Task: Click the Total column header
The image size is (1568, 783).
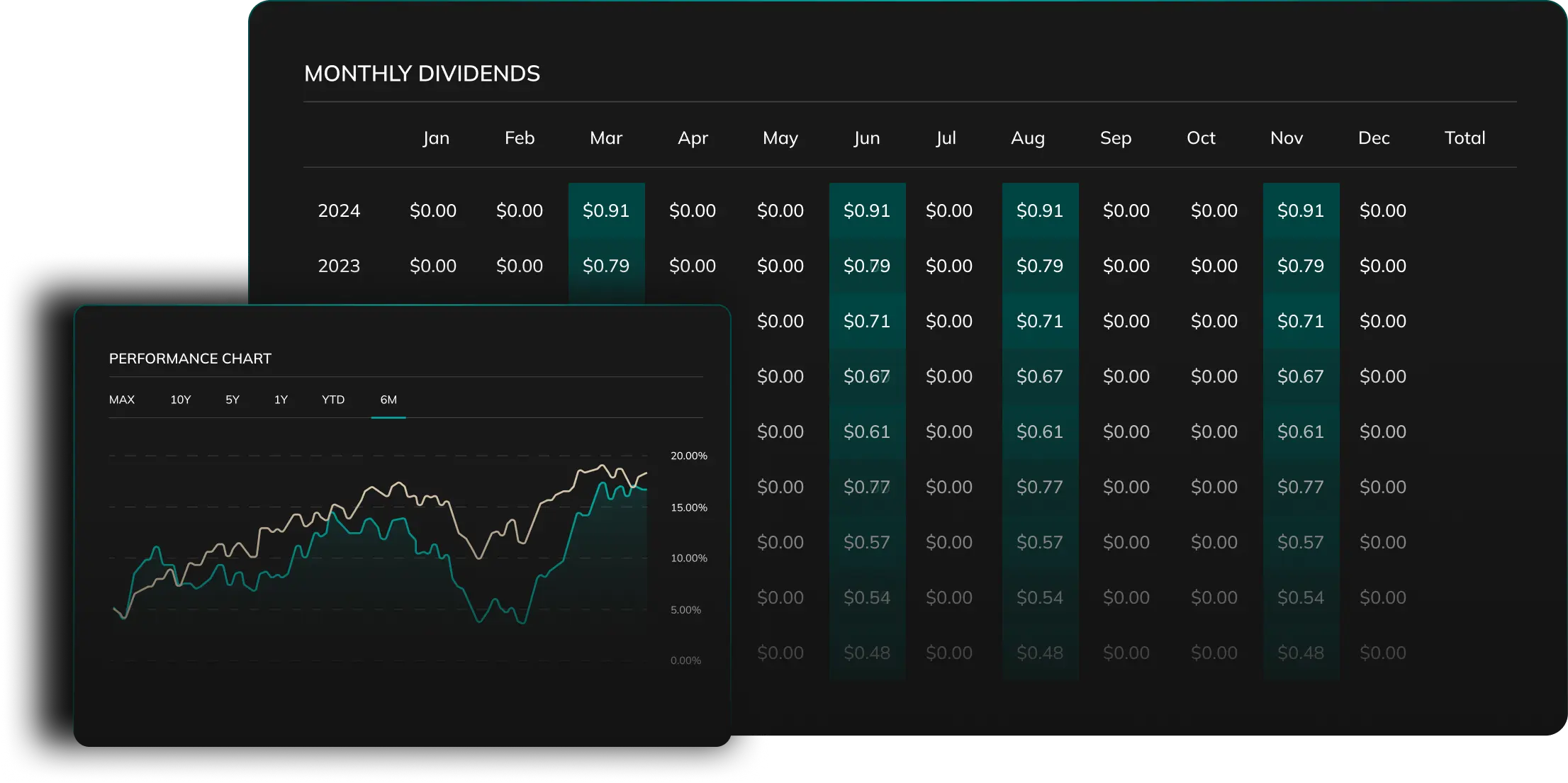Action: click(x=1465, y=138)
